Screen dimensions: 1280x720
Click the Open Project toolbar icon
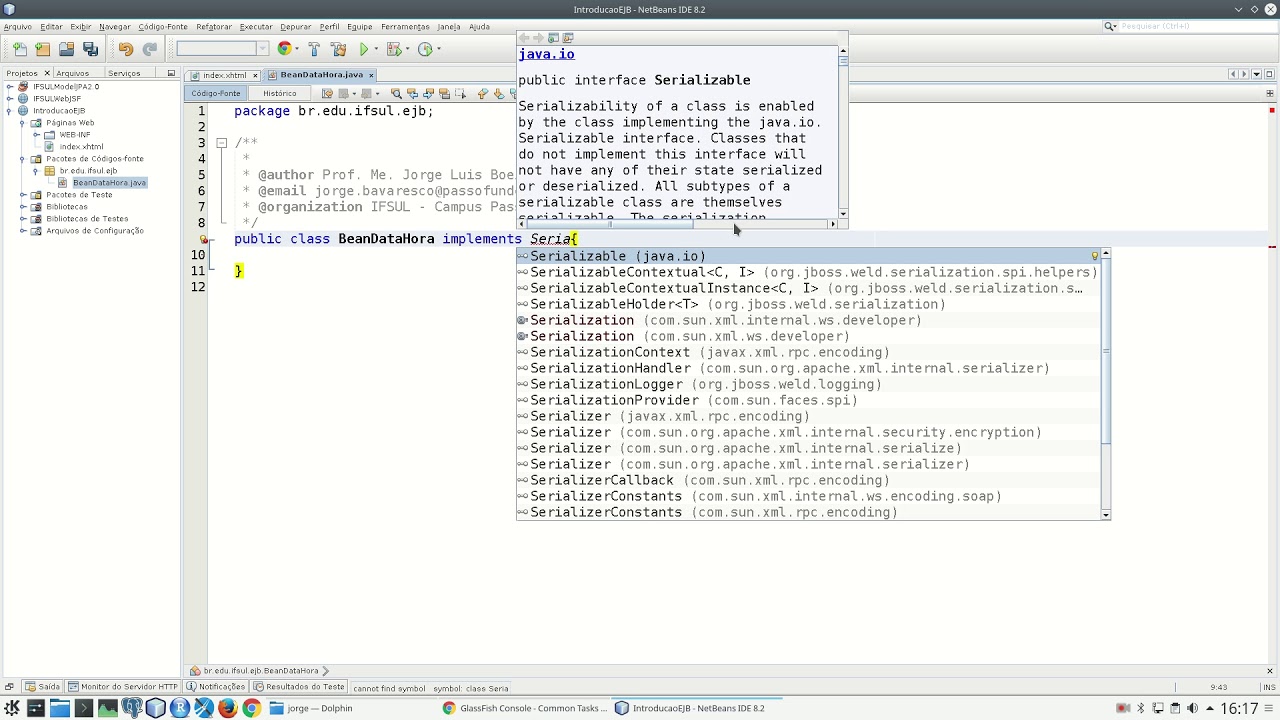pyautogui.click(x=66, y=49)
